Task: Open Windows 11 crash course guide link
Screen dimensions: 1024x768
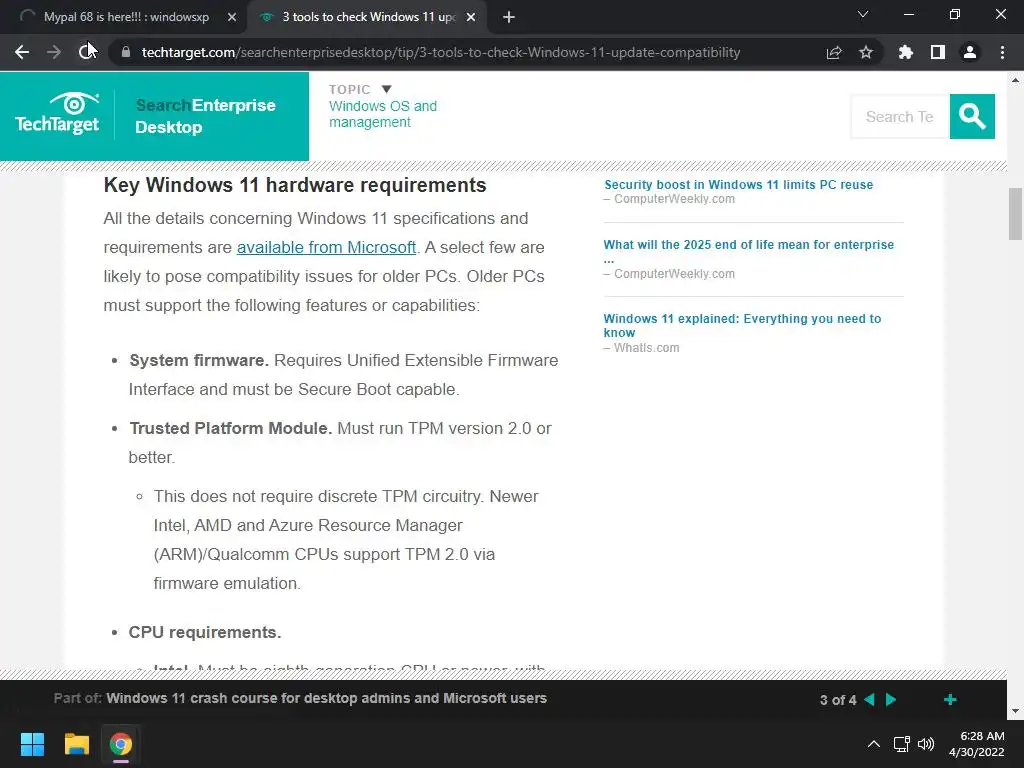Action: coord(327,698)
